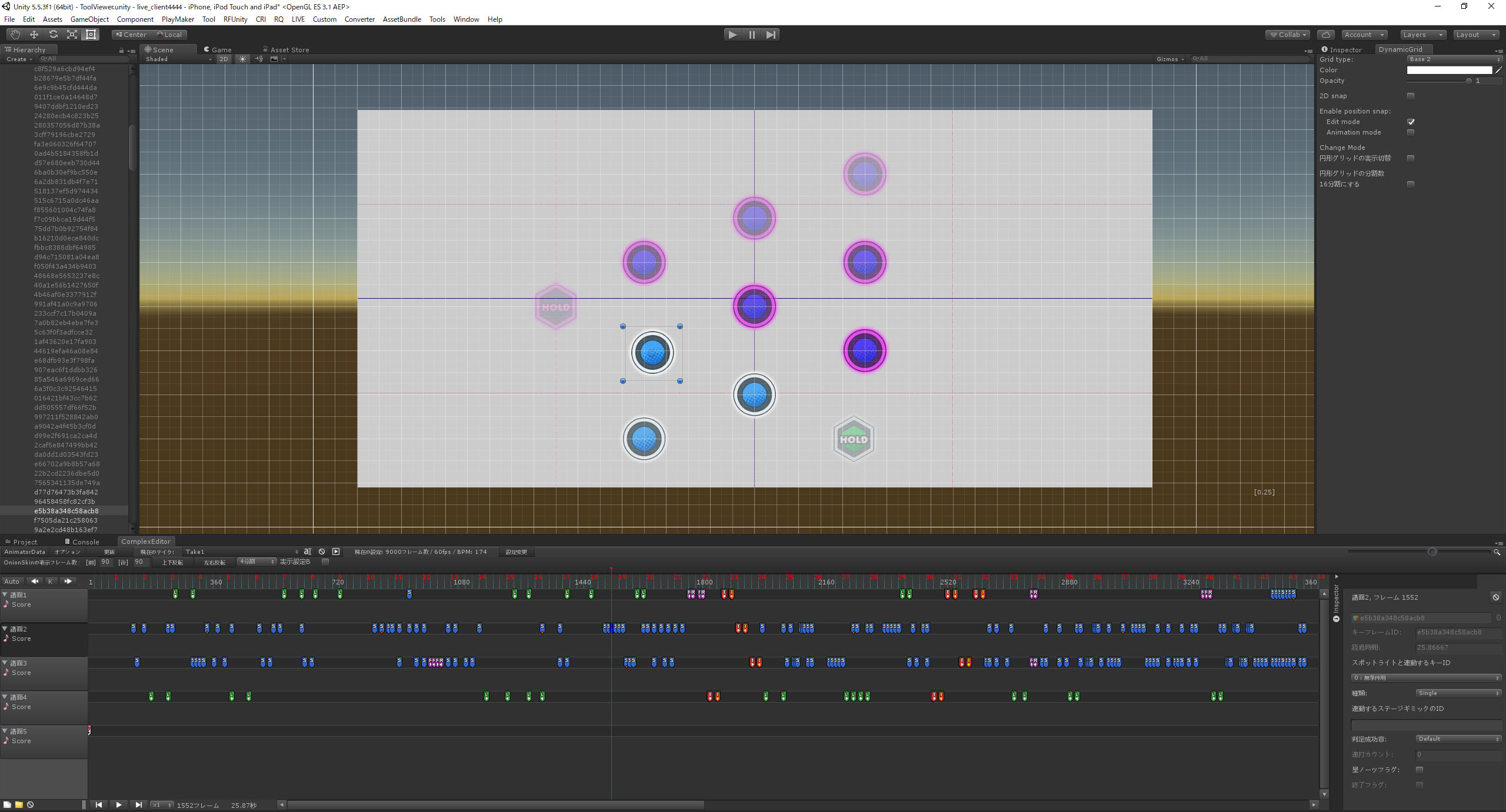Viewport: 1506px width, 812px height.
Task: Open the Layers dropdown
Action: tap(1422, 35)
